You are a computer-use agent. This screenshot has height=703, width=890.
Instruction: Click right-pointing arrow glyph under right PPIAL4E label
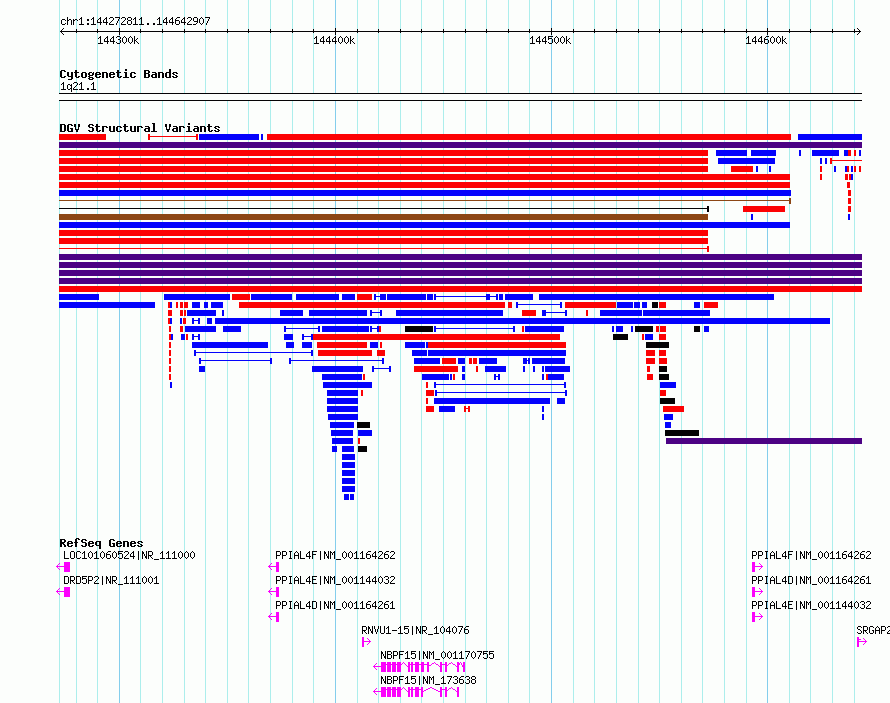(757, 617)
